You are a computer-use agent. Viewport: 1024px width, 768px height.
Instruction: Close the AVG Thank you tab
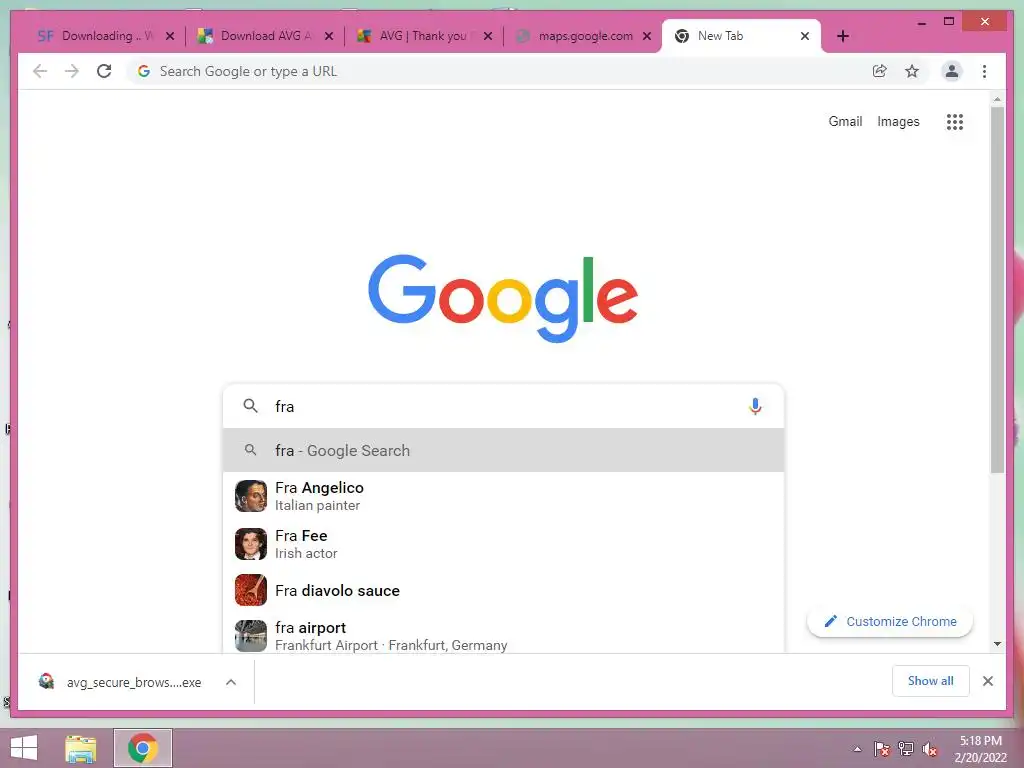pos(488,36)
